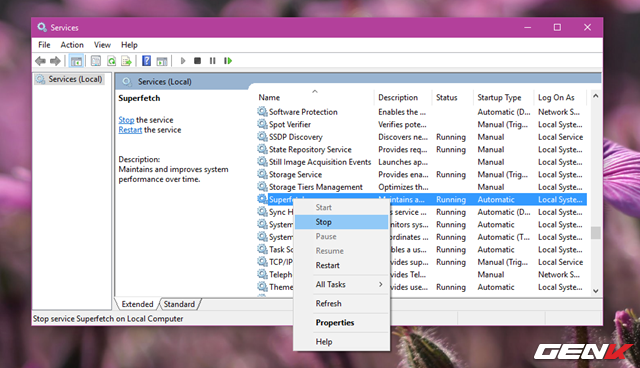Choose Restart in the context menu
Viewport: 640px width, 368px height.
pyautogui.click(x=341, y=265)
